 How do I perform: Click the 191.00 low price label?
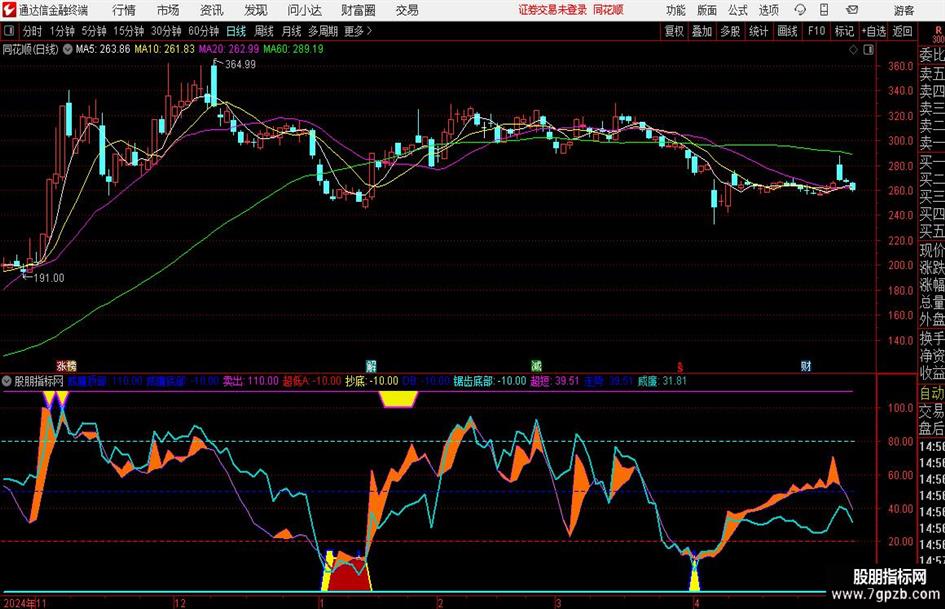pos(49,278)
